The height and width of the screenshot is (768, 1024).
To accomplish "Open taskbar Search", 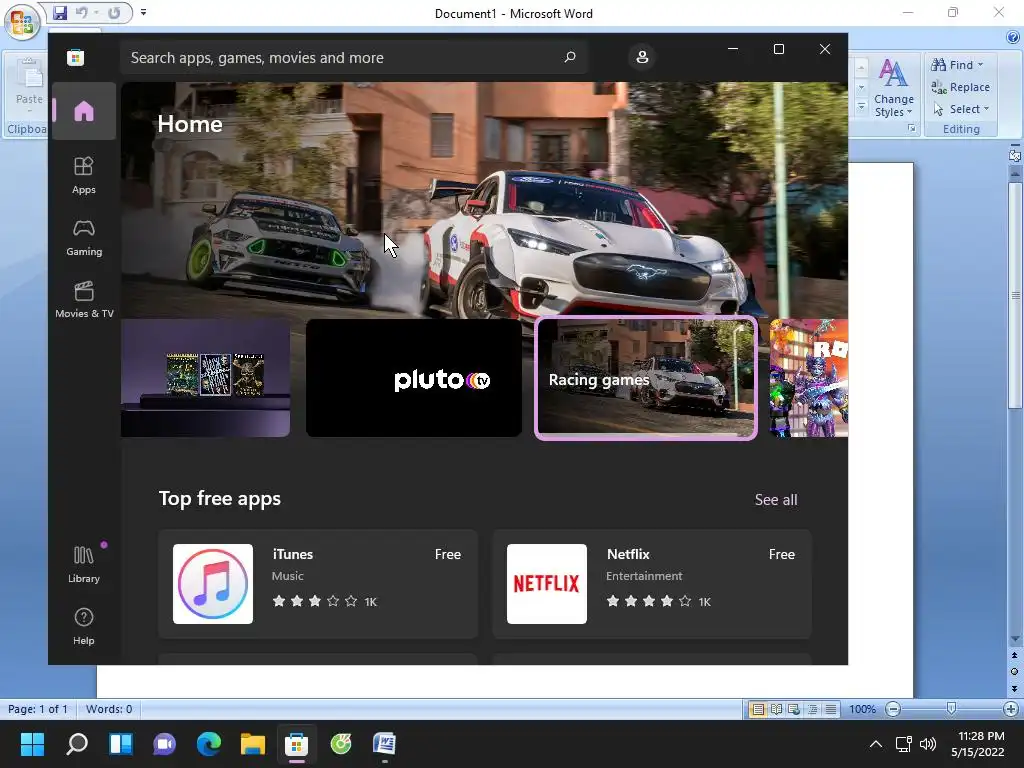I will [76, 744].
